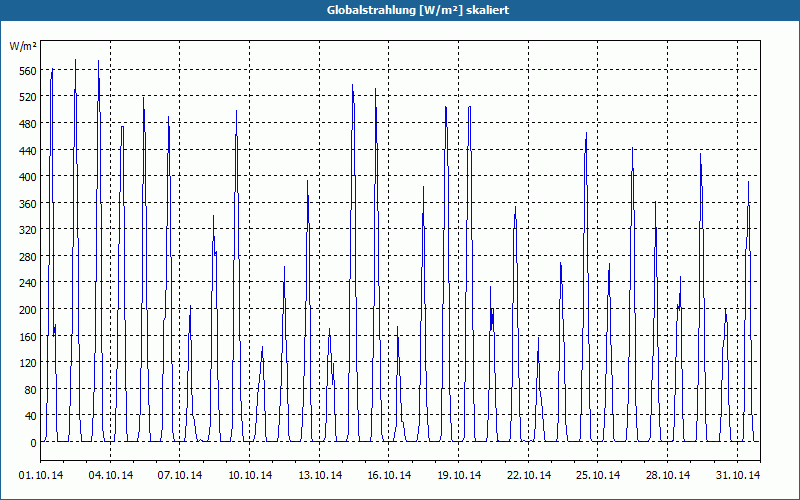Select the 520 value on the y-axis
The image size is (800, 500).
[x=28, y=96]
